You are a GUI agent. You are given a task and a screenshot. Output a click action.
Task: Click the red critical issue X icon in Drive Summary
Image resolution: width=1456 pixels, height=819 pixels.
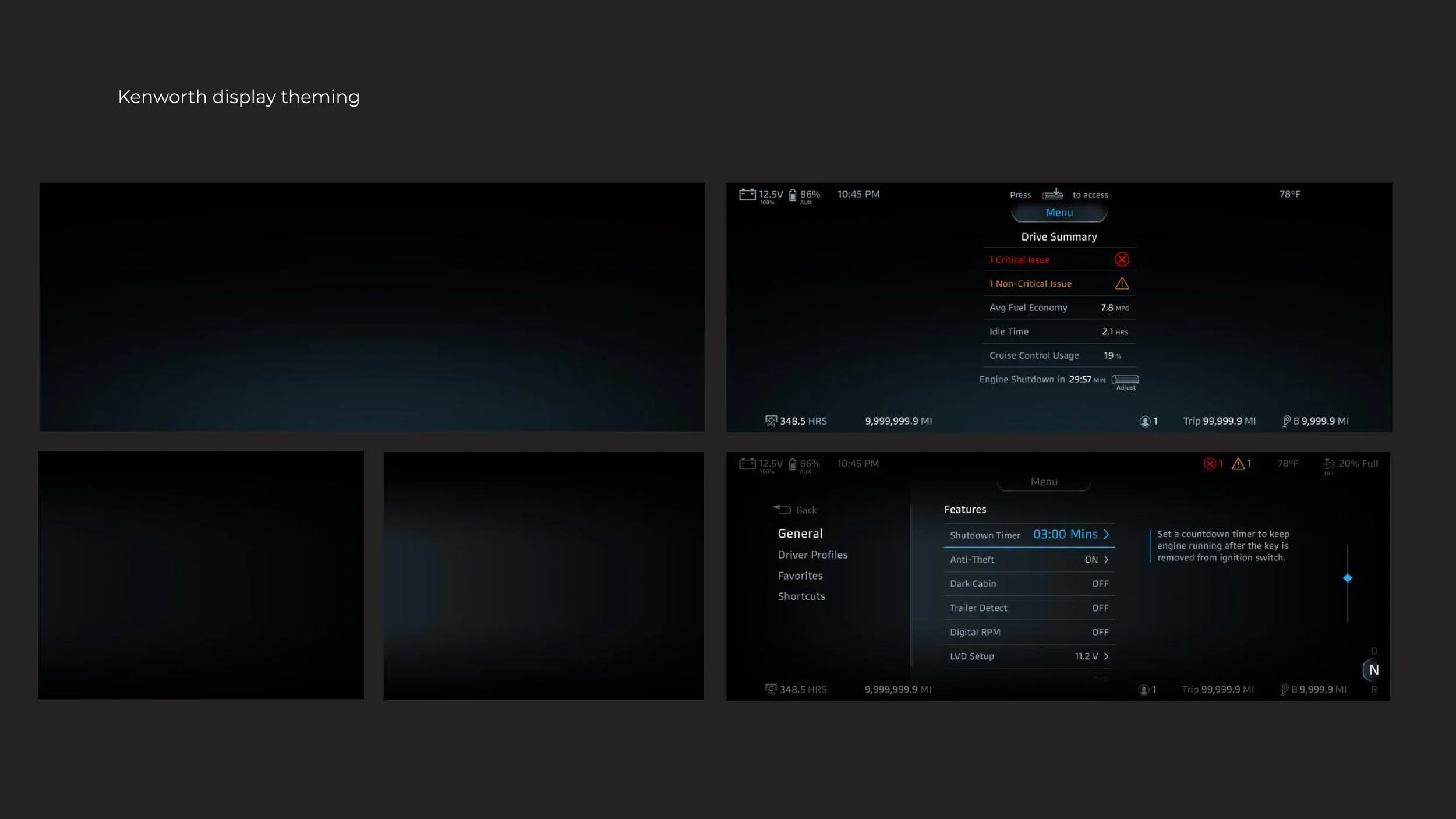(1122, 260)
